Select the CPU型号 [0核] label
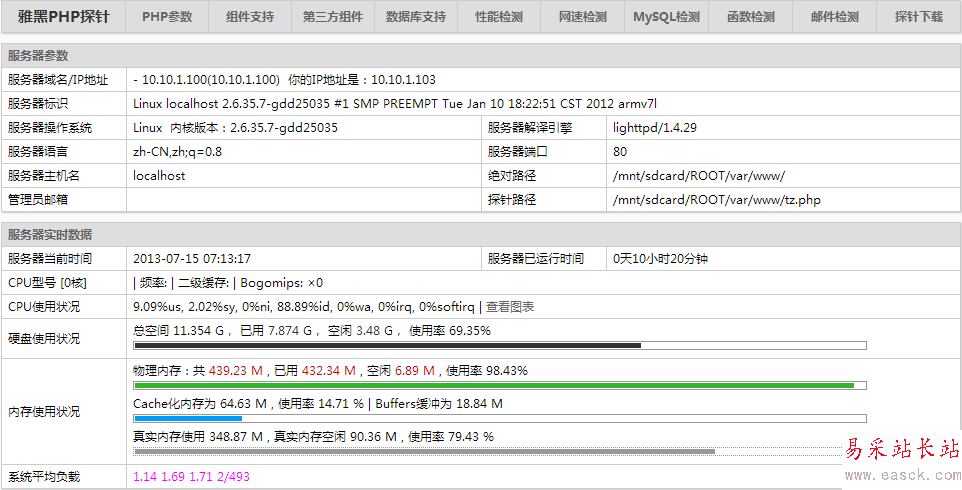The width and height of the screenshot is (962, 490). pyautogui.click(x=47, y=283)
